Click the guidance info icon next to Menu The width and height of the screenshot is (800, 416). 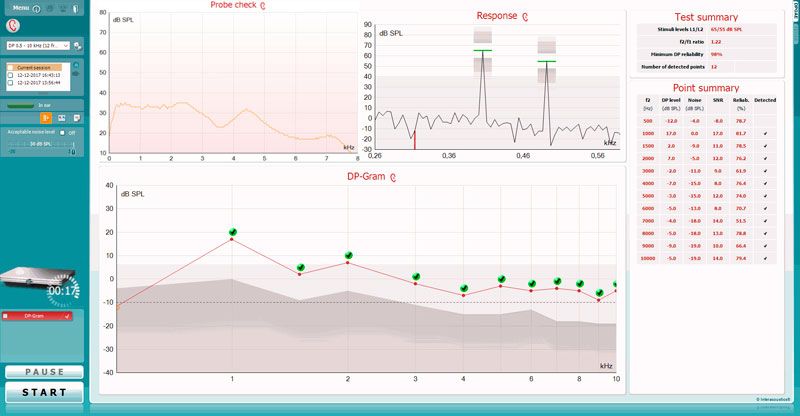[x=36, y=9]
